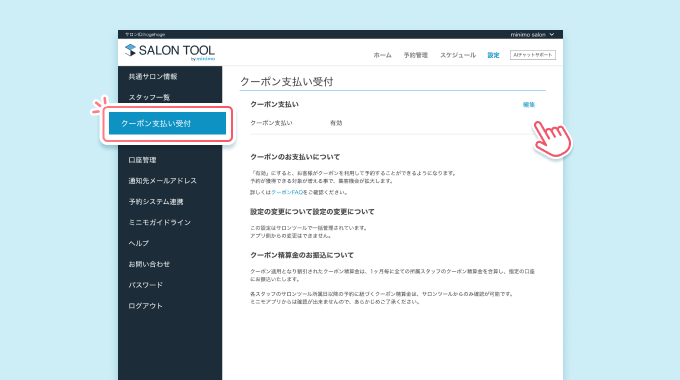Open 通知先メールアドレス in the sidebar

coord(162,181)
